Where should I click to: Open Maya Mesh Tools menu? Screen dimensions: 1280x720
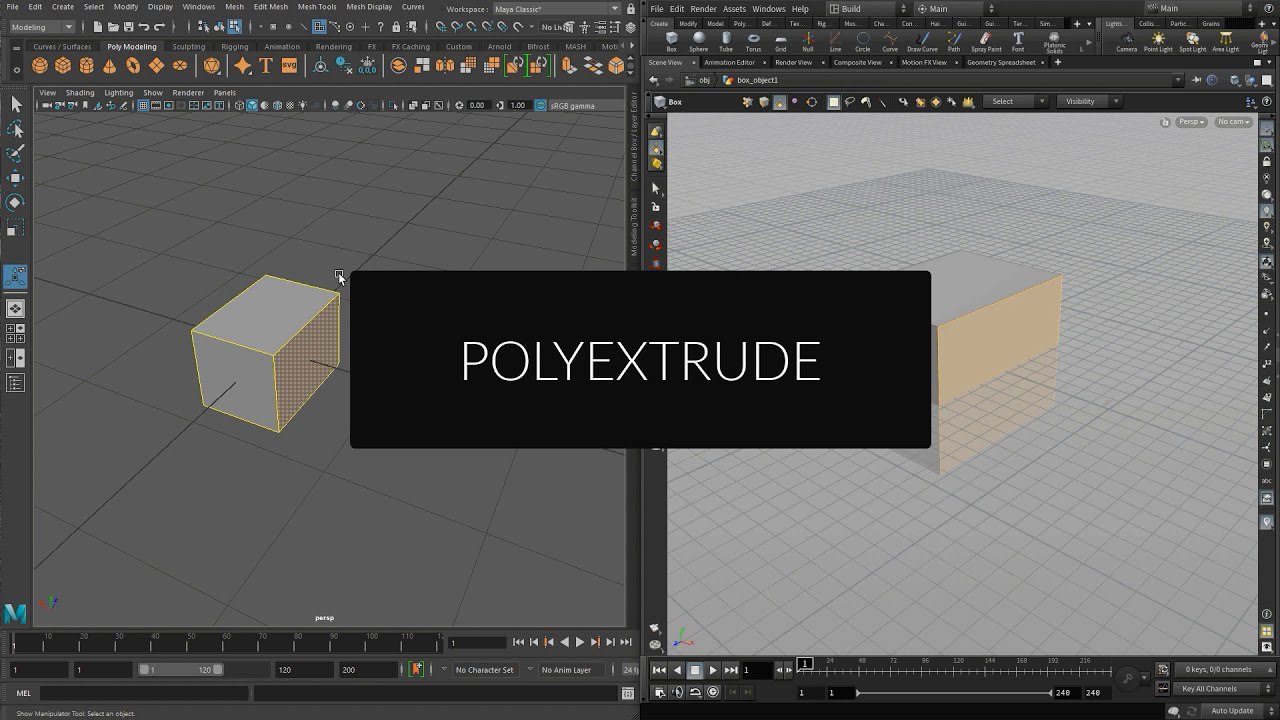point(316,7)
